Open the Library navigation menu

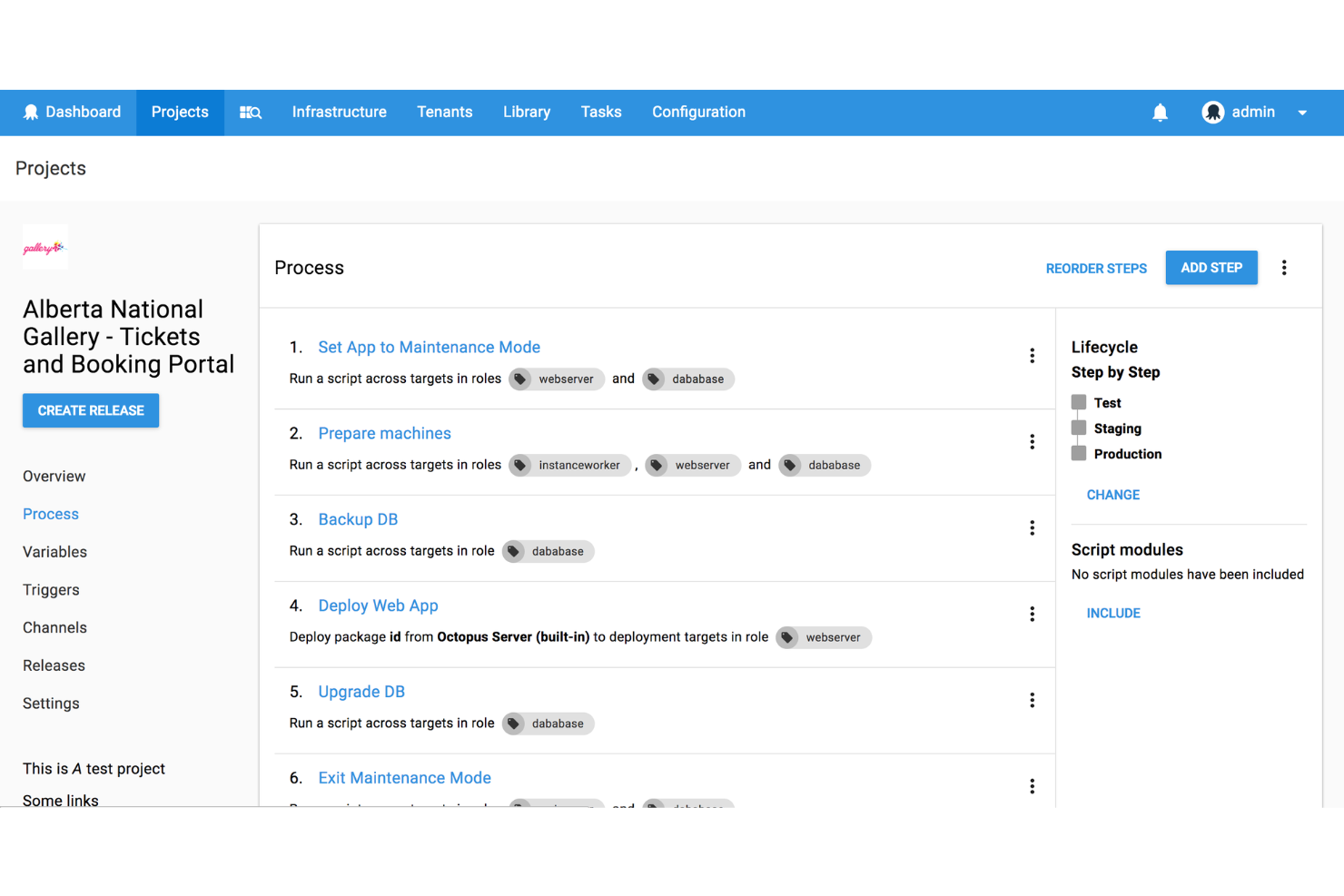527,112
